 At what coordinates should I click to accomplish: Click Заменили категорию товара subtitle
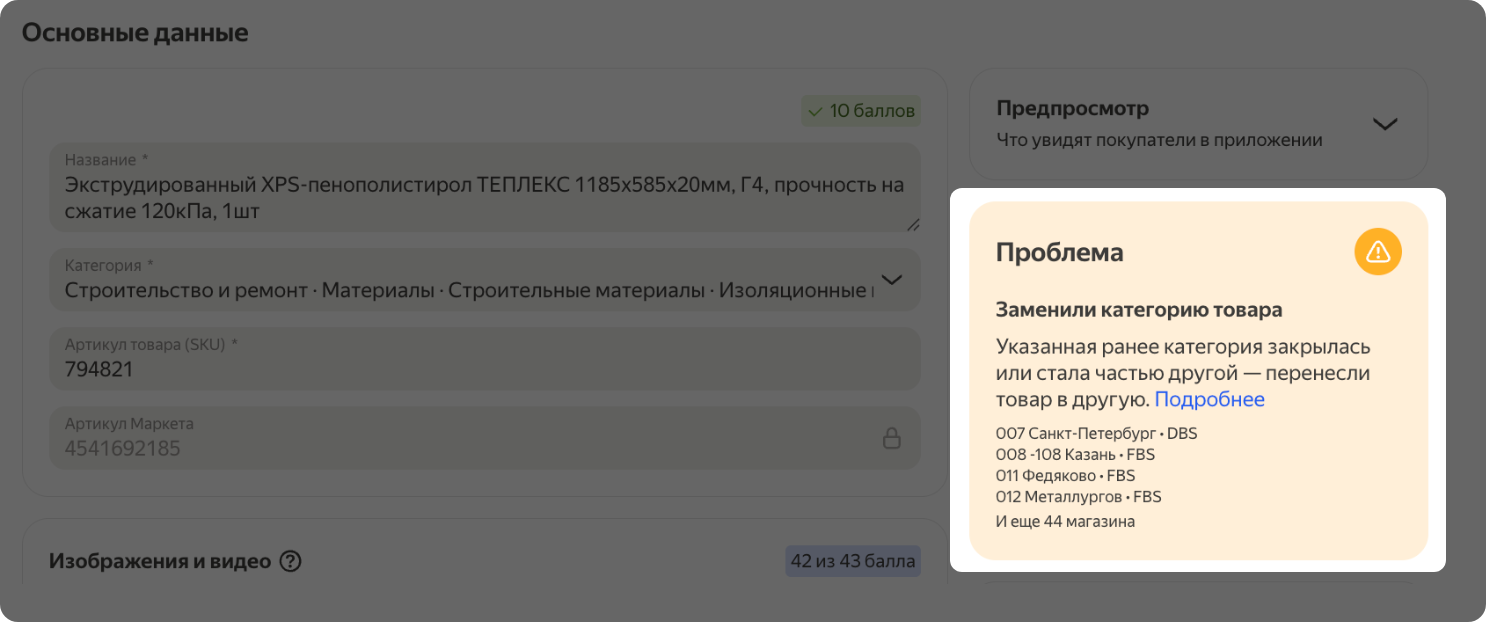pos(1139,310)
